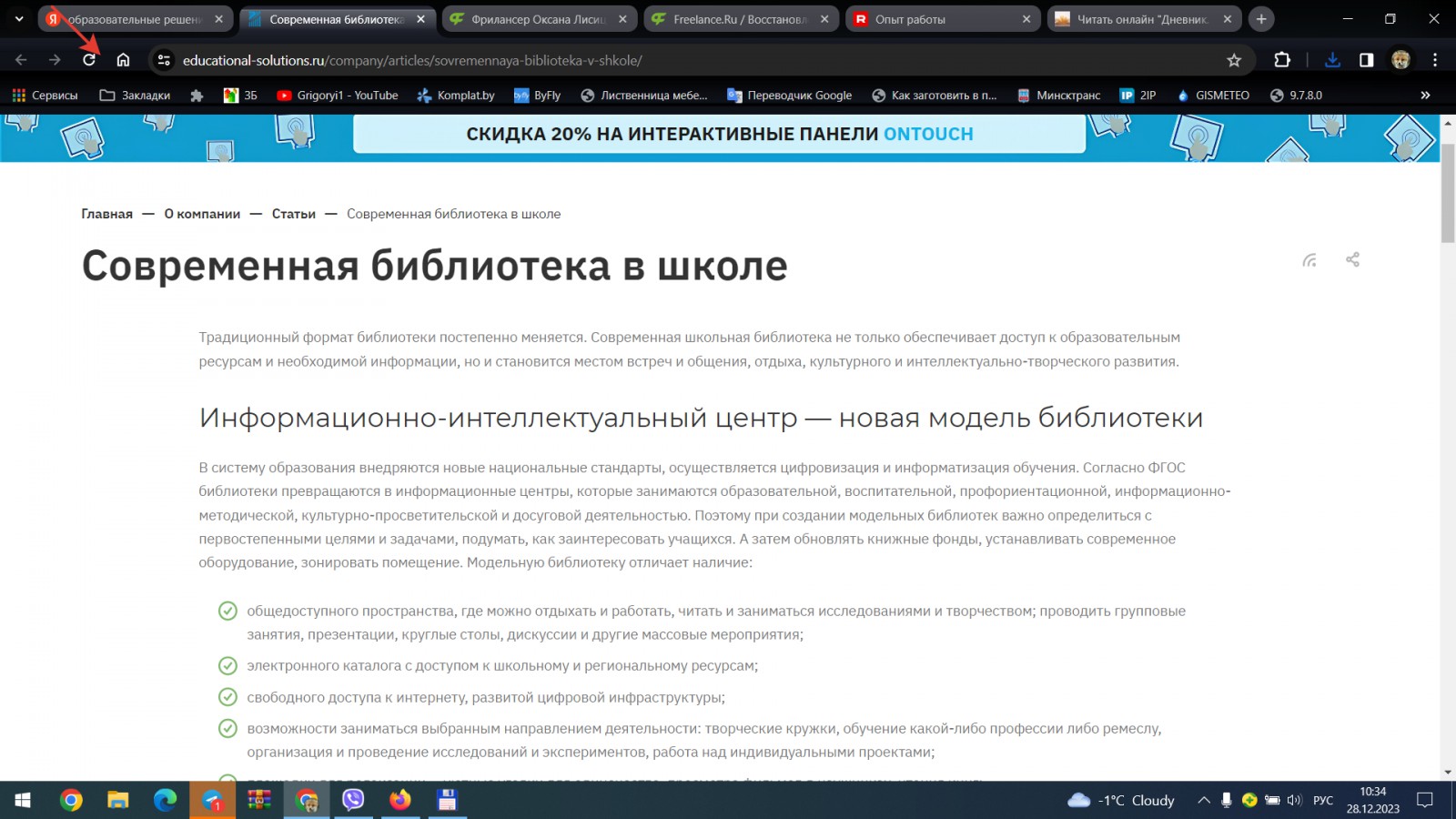1456x819 pixels.
Task: Open the Сервисы apps shortcut
Action: 45,96
